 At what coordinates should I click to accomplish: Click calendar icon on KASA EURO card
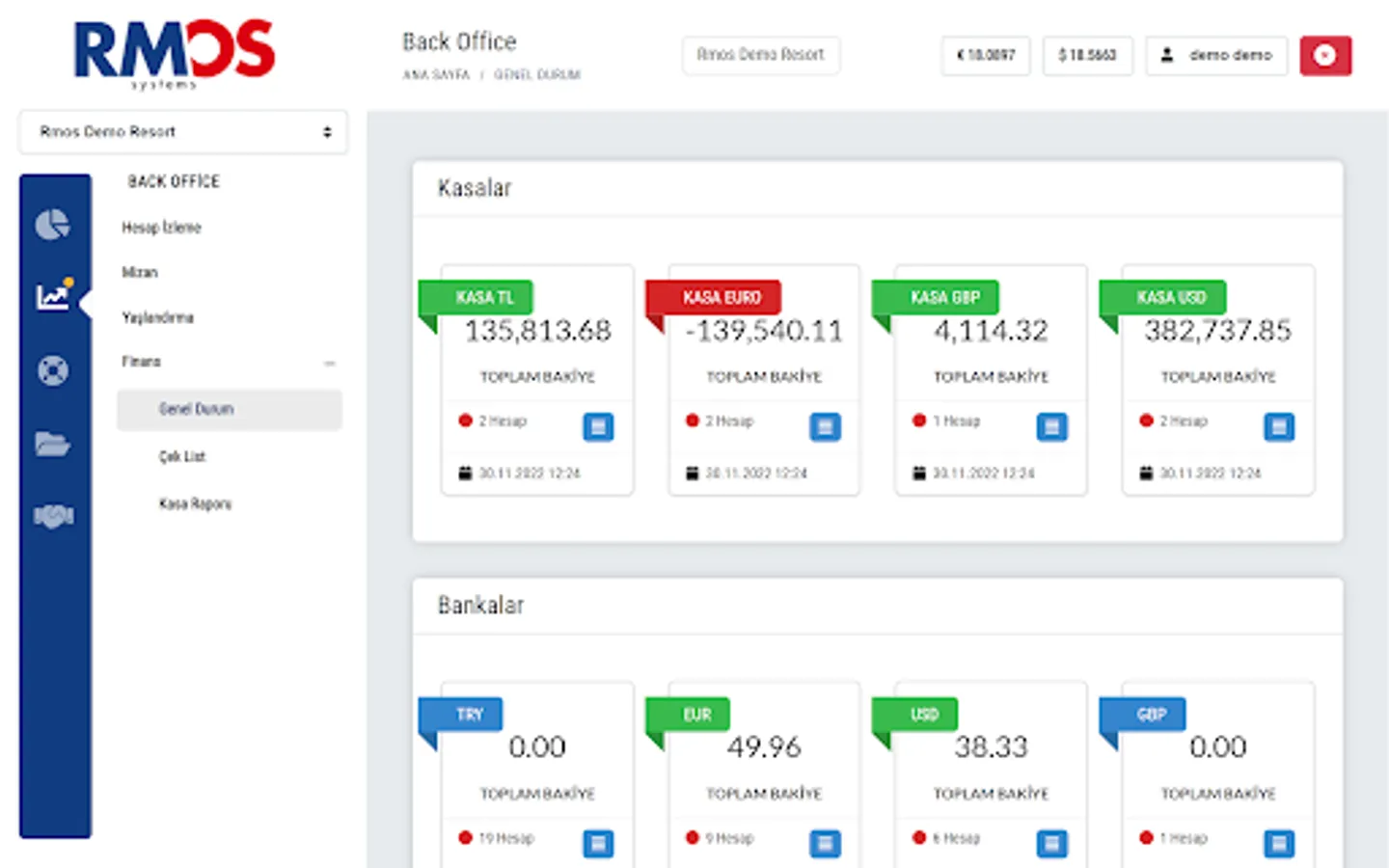click(692, 474)
